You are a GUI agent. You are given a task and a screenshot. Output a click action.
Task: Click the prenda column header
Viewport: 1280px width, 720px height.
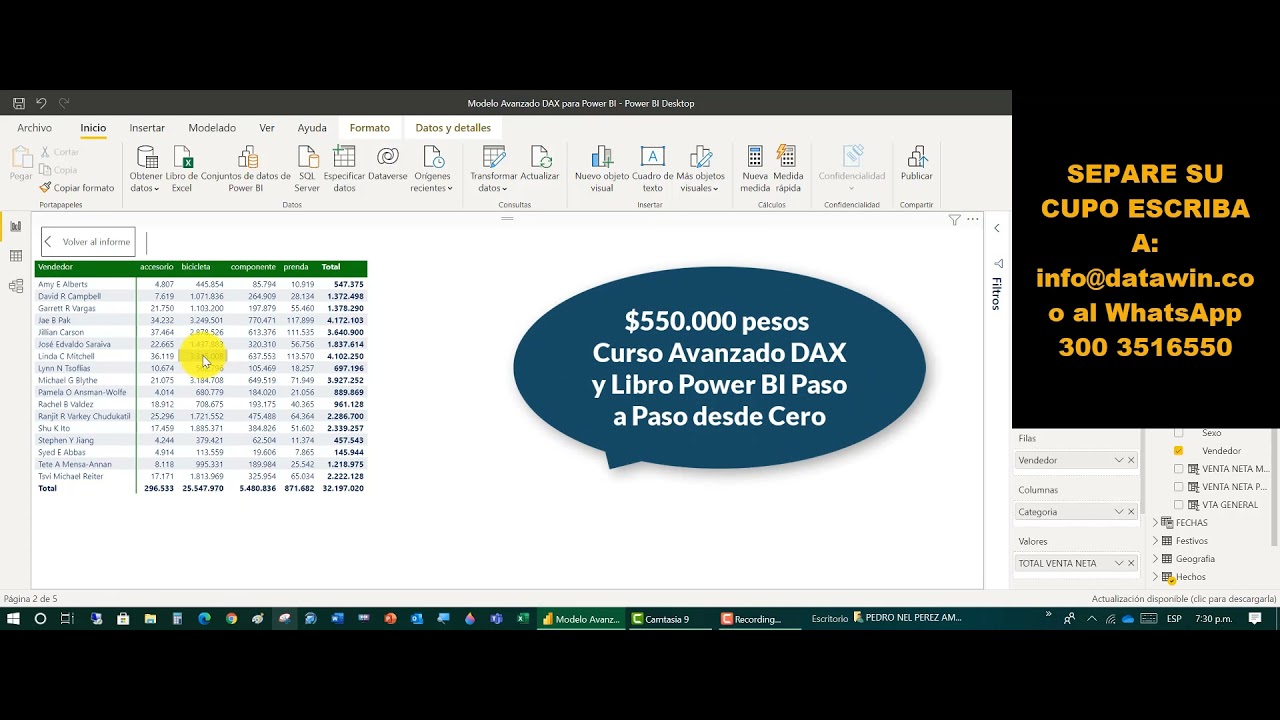point(296,267)
